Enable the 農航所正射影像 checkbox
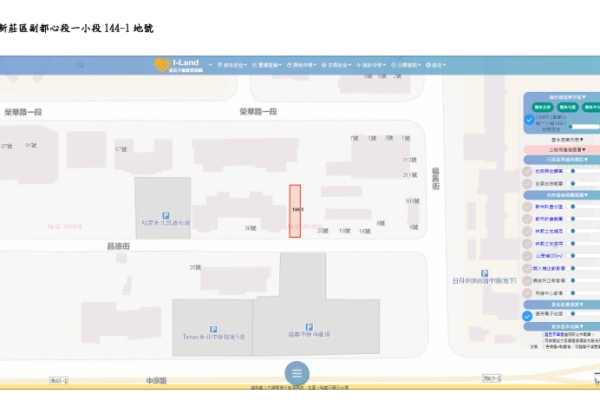The width and height of the screenshot is (600, 400). 527,281
